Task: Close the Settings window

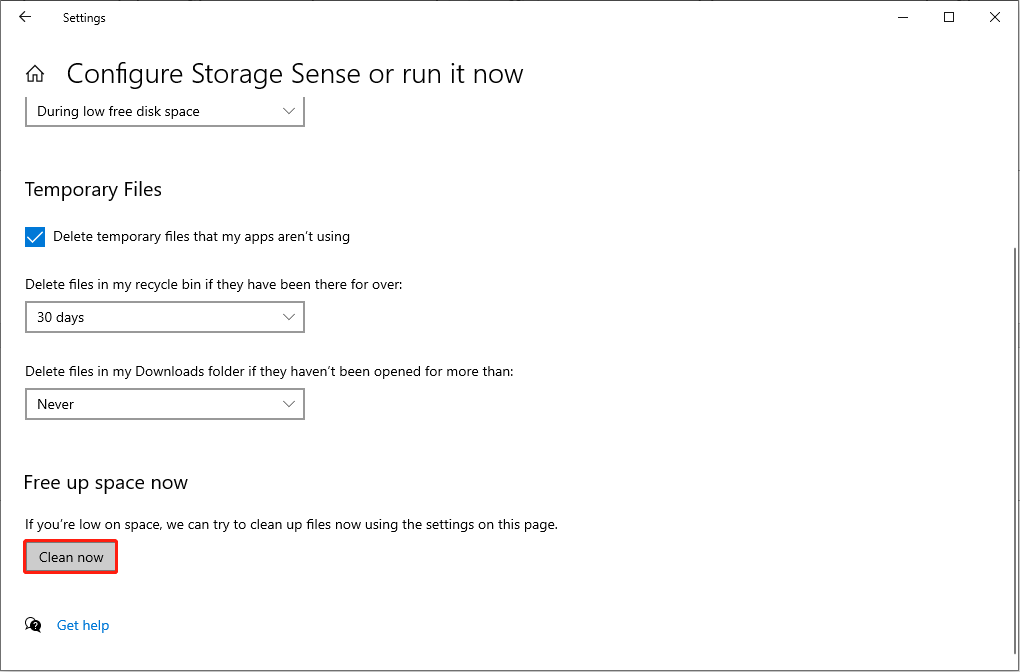Action: click(x=994, y=18)
